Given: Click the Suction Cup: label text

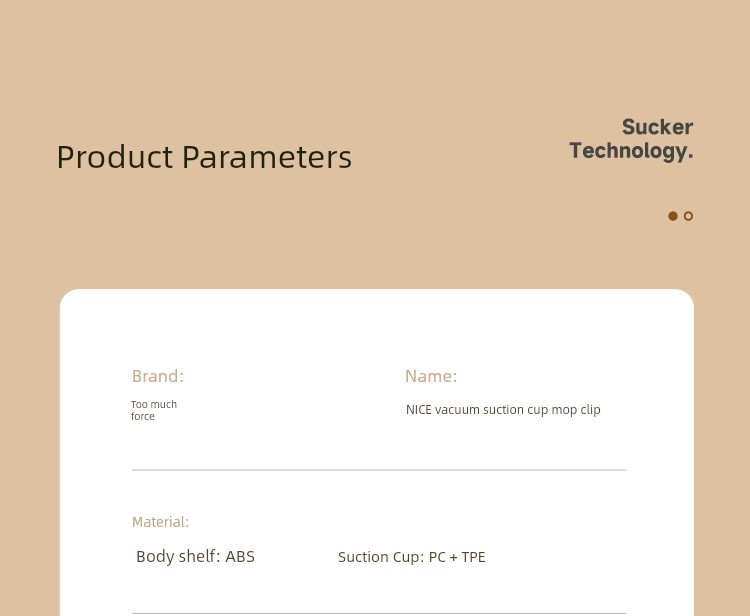Looking at the screenshot, I should [381, 557].
